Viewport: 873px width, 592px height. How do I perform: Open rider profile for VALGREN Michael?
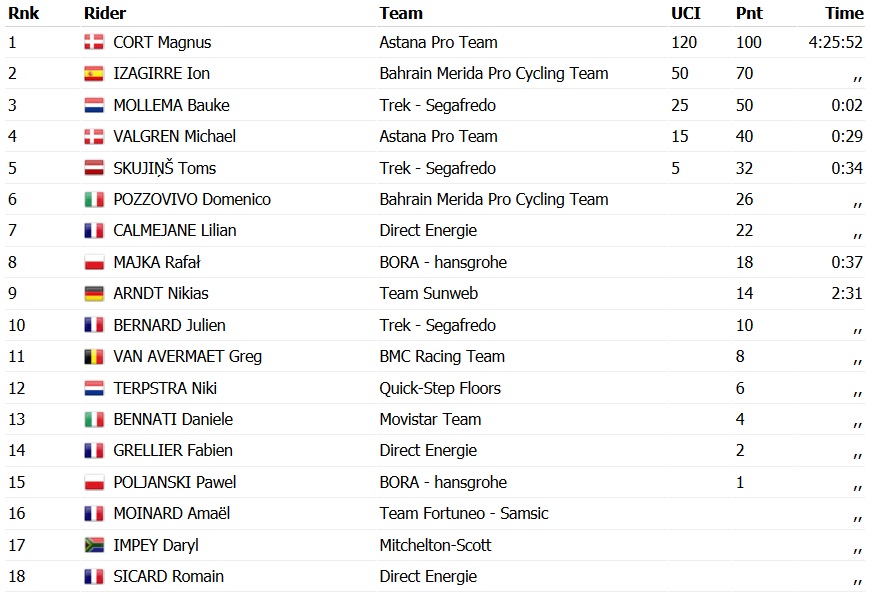tap(174, 136)
